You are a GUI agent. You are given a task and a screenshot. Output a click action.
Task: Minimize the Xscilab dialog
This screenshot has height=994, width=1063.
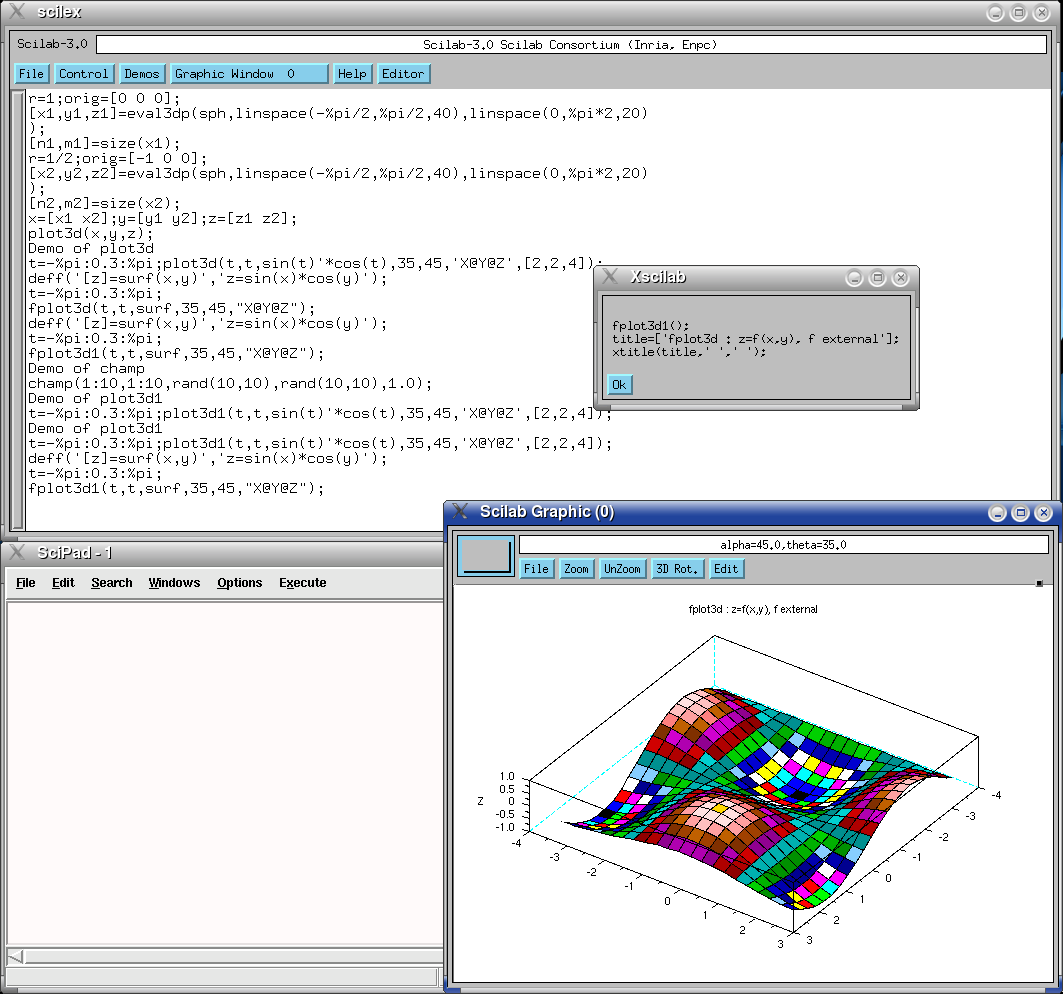[854, 277]
